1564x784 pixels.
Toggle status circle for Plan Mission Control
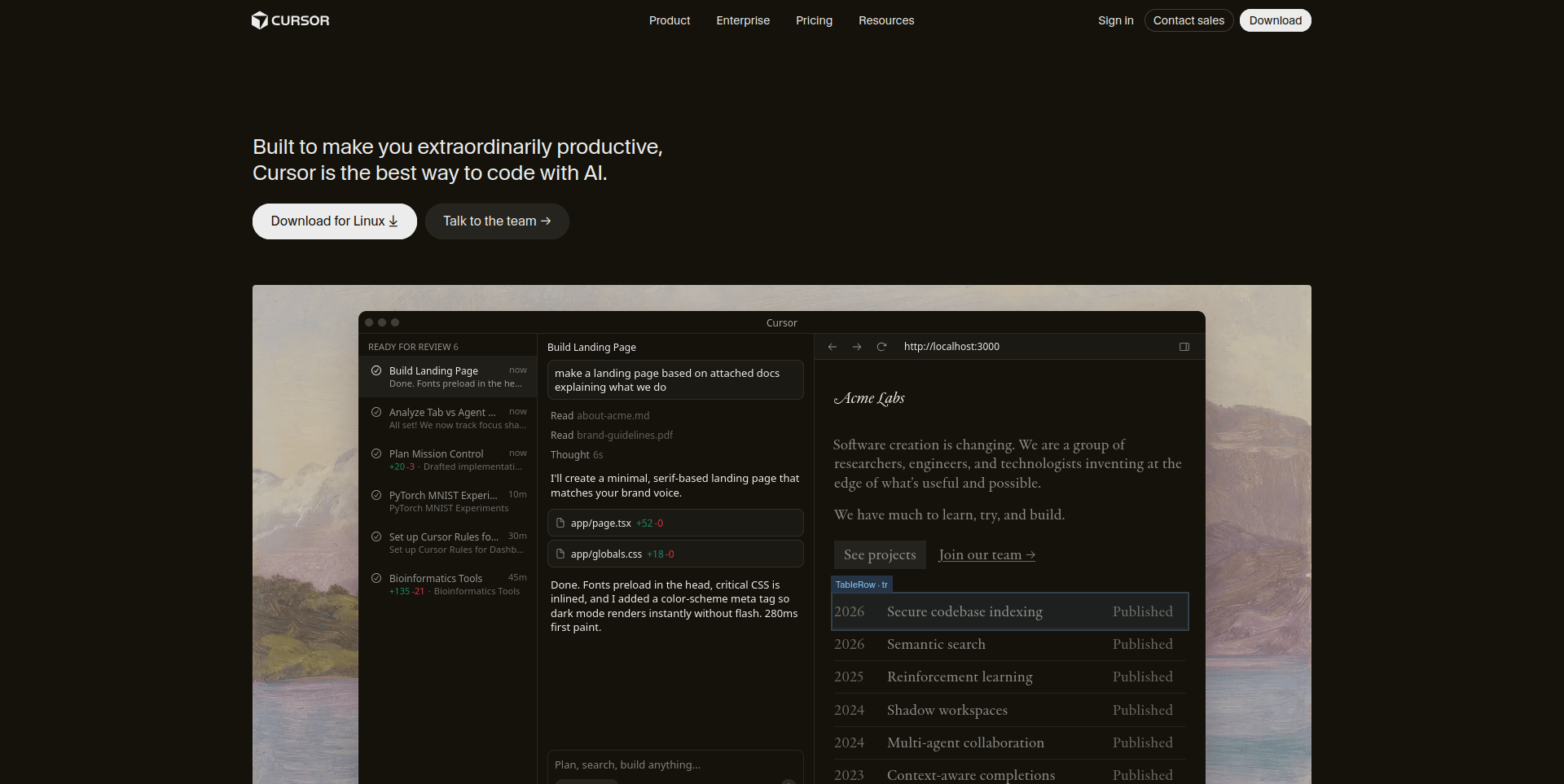click(x=376, y=453)
